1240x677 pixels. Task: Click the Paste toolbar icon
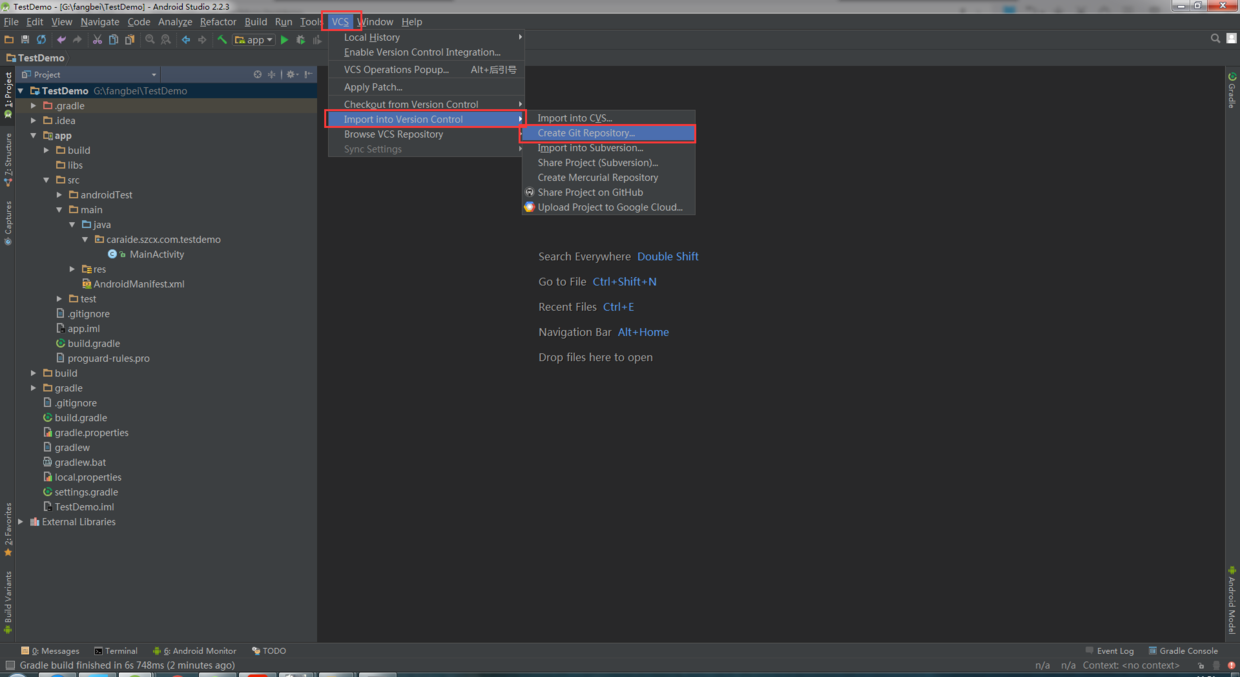click(129, 40)
